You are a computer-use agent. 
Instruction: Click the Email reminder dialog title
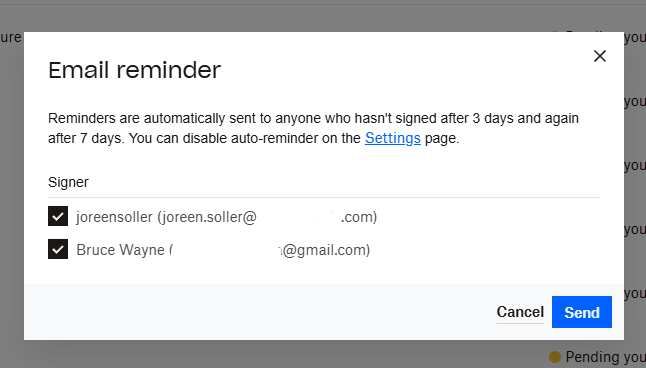point(135,70)
